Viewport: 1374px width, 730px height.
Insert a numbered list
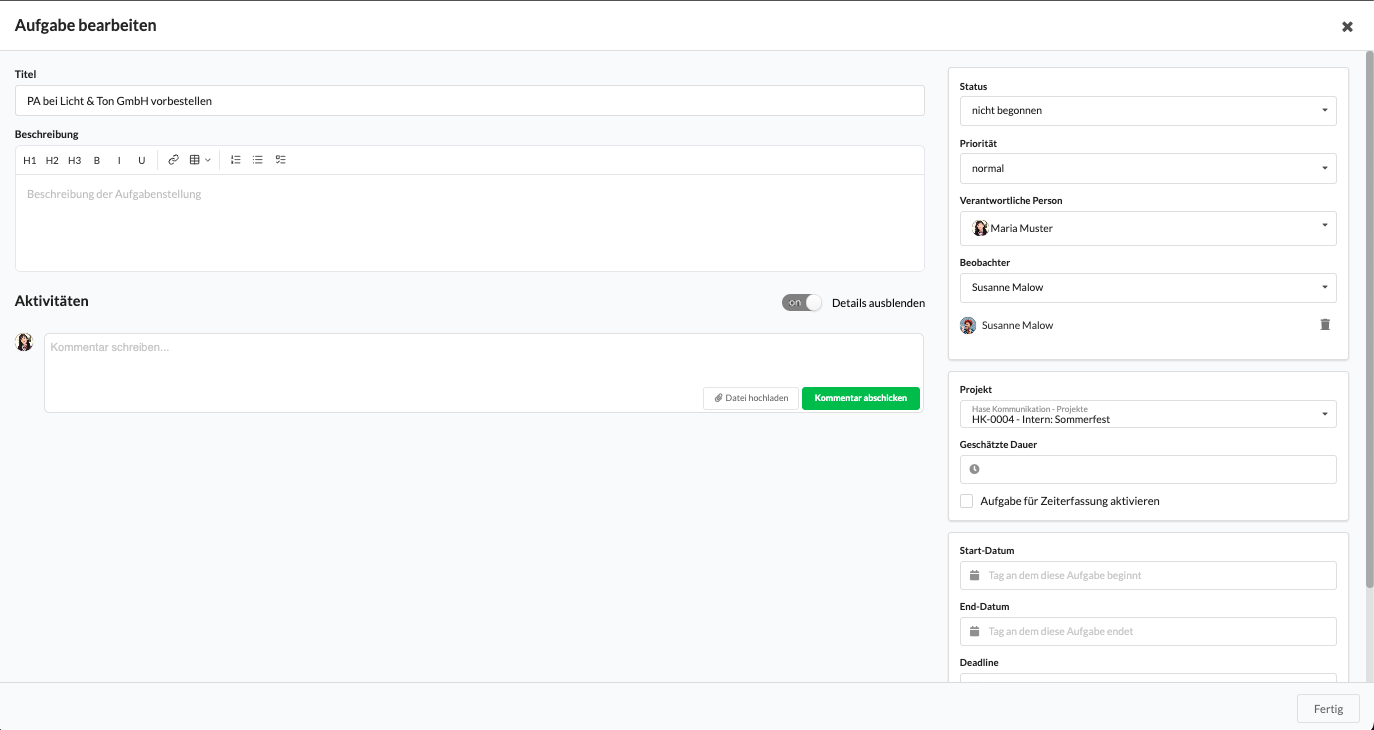click(236, 160)
